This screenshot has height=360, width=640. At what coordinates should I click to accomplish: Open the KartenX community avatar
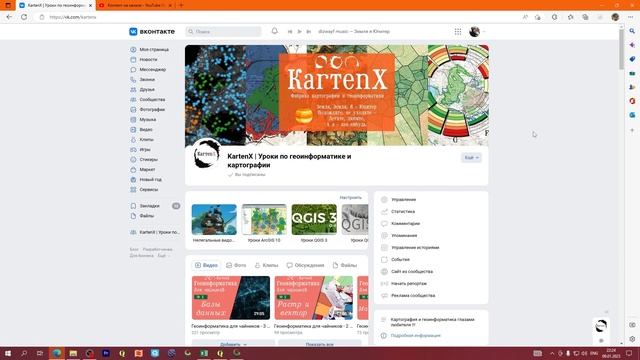click(207, 154)
